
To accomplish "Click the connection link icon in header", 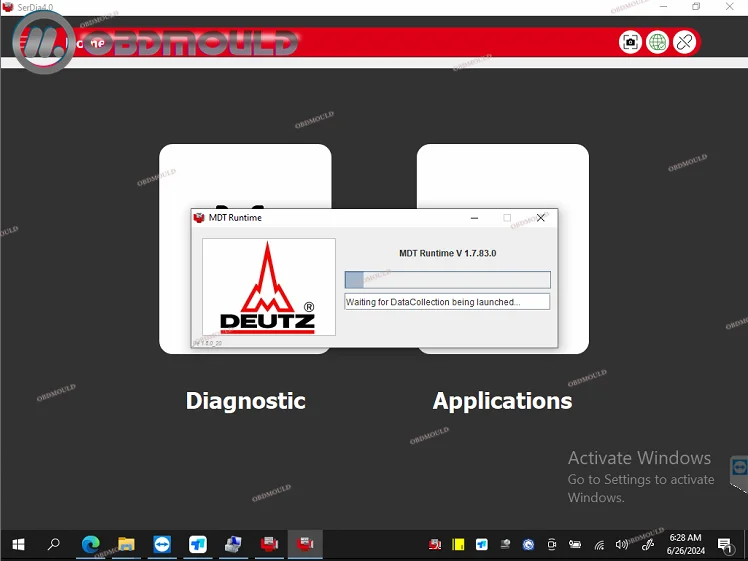I will click(685, 42).
